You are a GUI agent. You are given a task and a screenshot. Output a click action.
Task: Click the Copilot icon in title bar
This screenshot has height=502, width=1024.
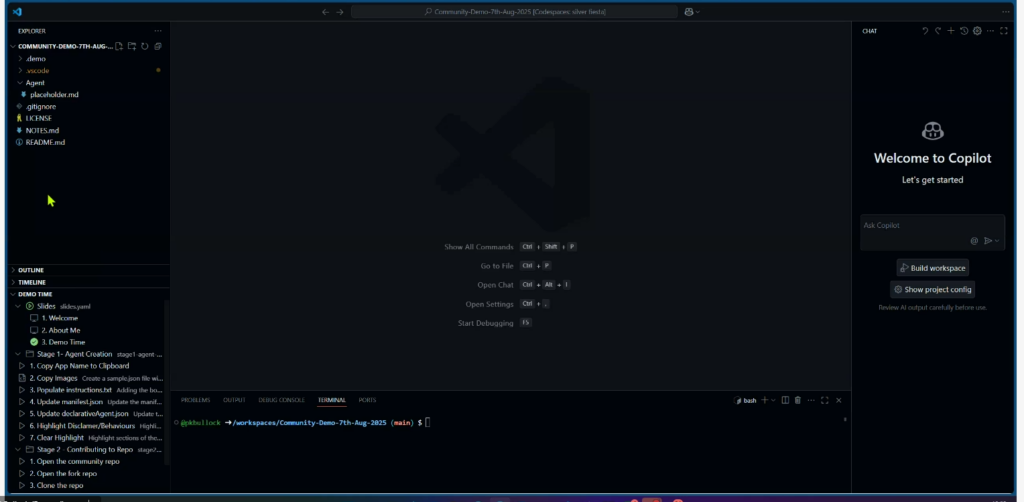click(x=688, y=12)
